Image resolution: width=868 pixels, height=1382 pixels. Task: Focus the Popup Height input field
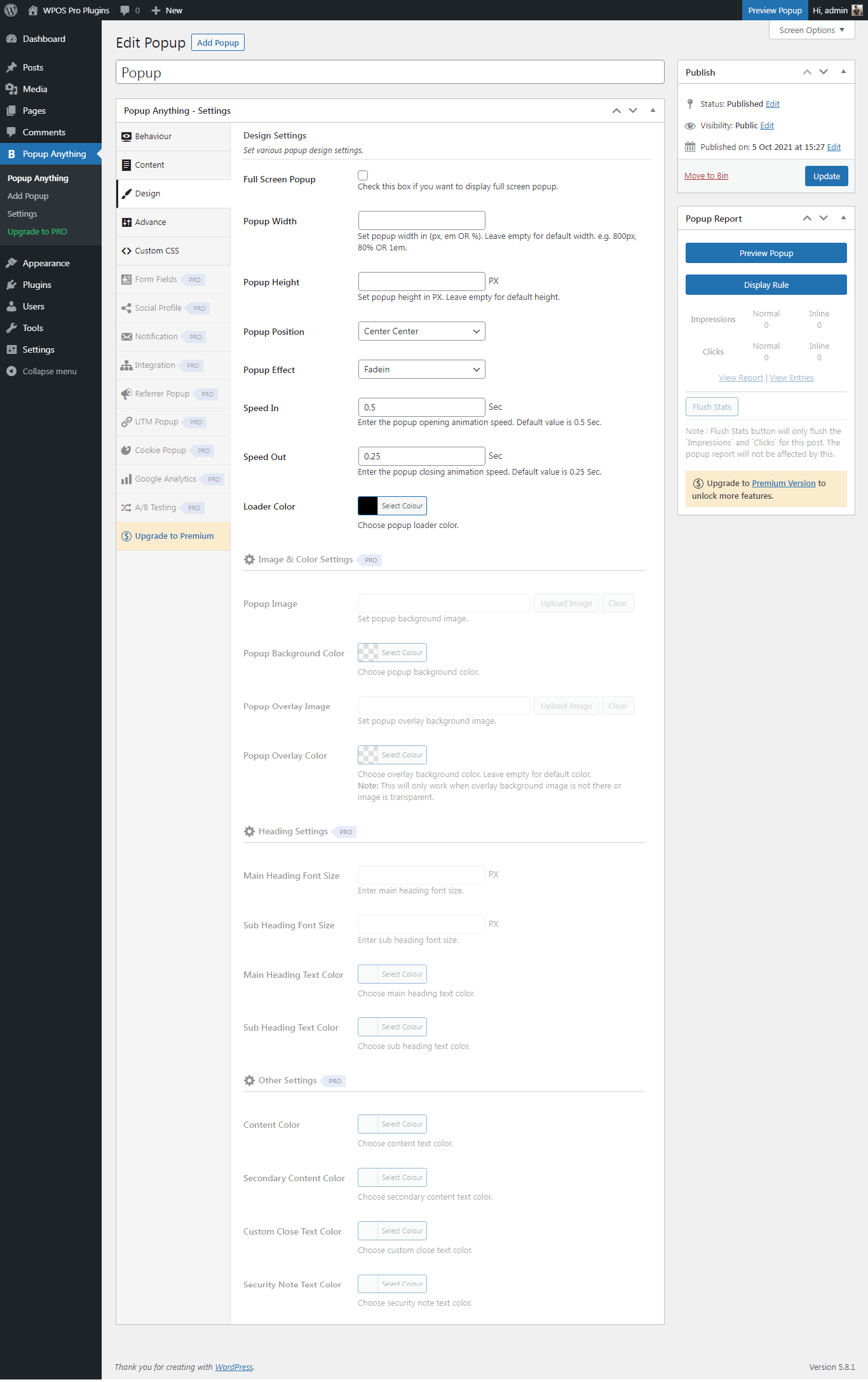421,281
